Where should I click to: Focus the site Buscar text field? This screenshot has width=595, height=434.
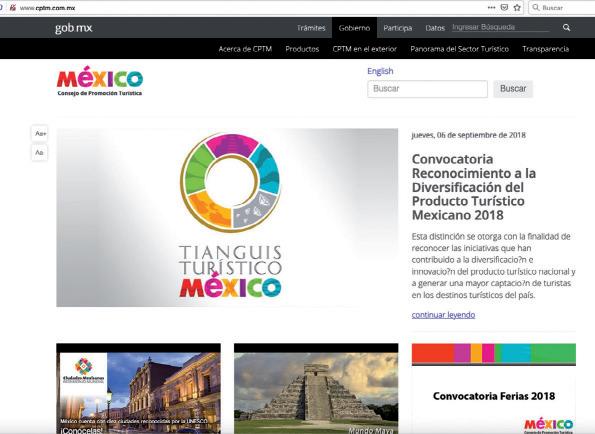tap(428, 89)
